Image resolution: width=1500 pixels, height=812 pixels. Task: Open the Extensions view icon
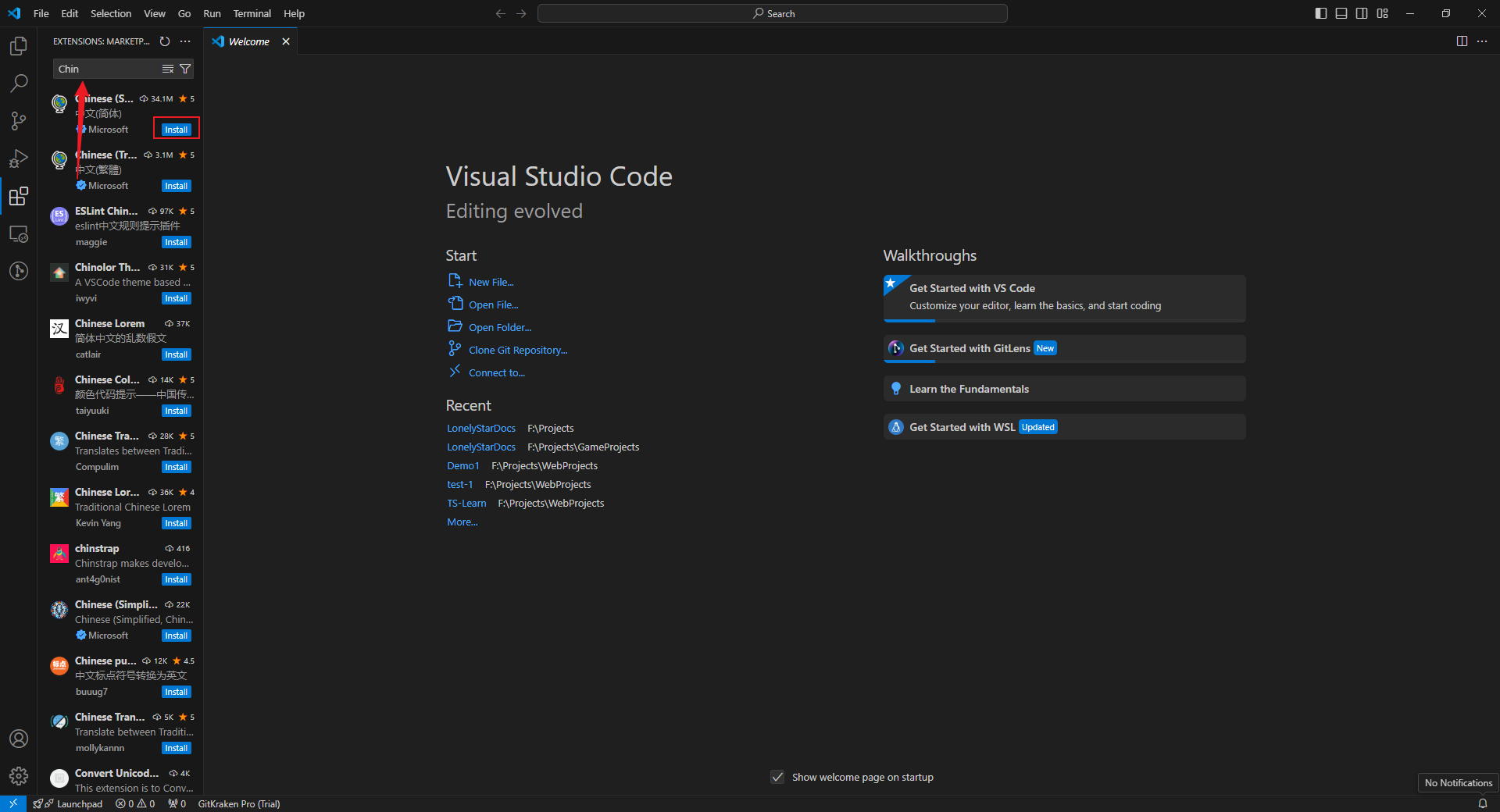tap(19, 196)
